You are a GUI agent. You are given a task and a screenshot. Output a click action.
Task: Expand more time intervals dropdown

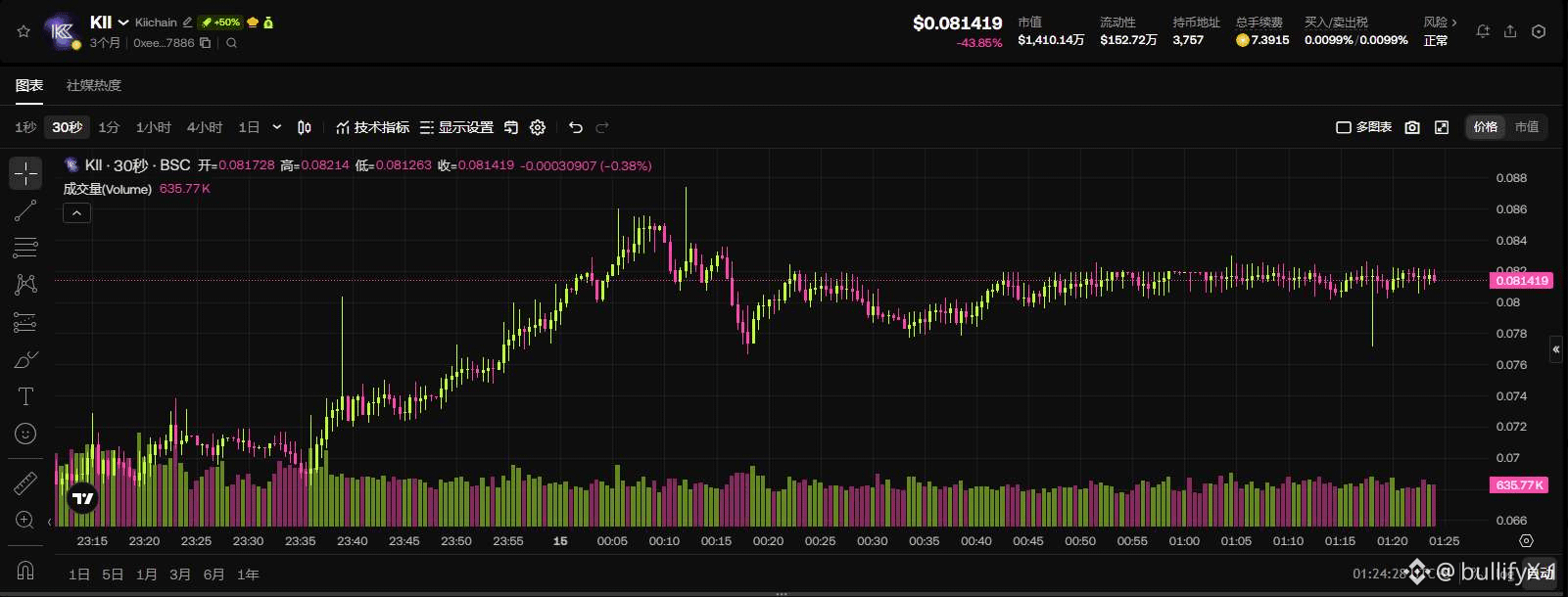coord(277,127)
